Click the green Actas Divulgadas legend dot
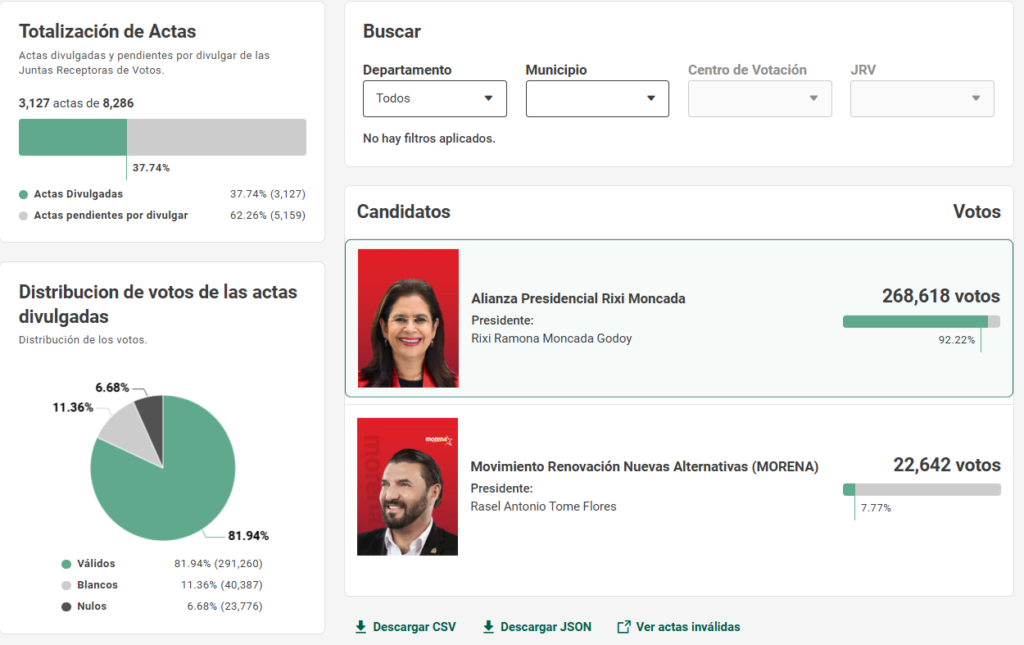Image resolution: width=1024 pixels, height=645 pixels. click(x=24, y=195)
